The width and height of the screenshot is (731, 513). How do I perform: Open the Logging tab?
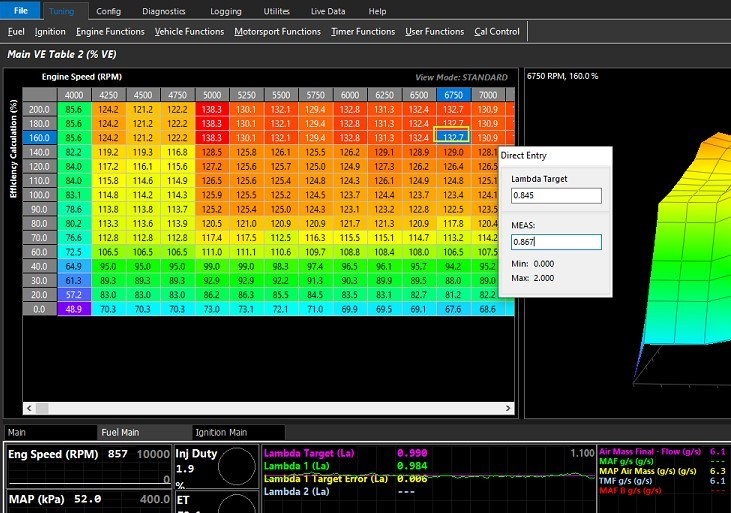coord(226,11)
